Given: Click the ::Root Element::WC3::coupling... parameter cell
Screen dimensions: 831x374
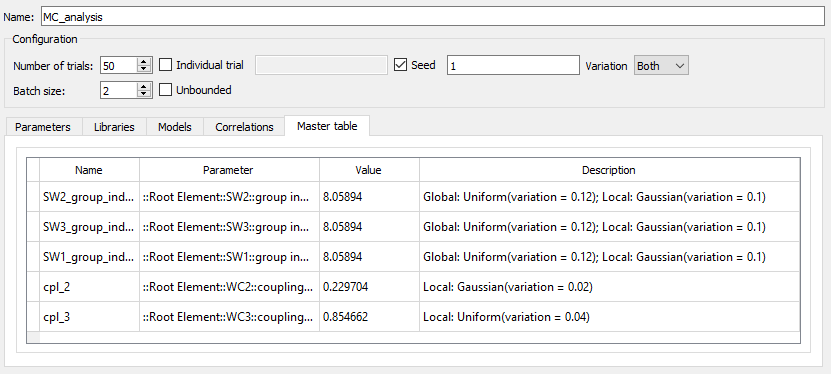Looking at the screenshot, I should 229,317.
